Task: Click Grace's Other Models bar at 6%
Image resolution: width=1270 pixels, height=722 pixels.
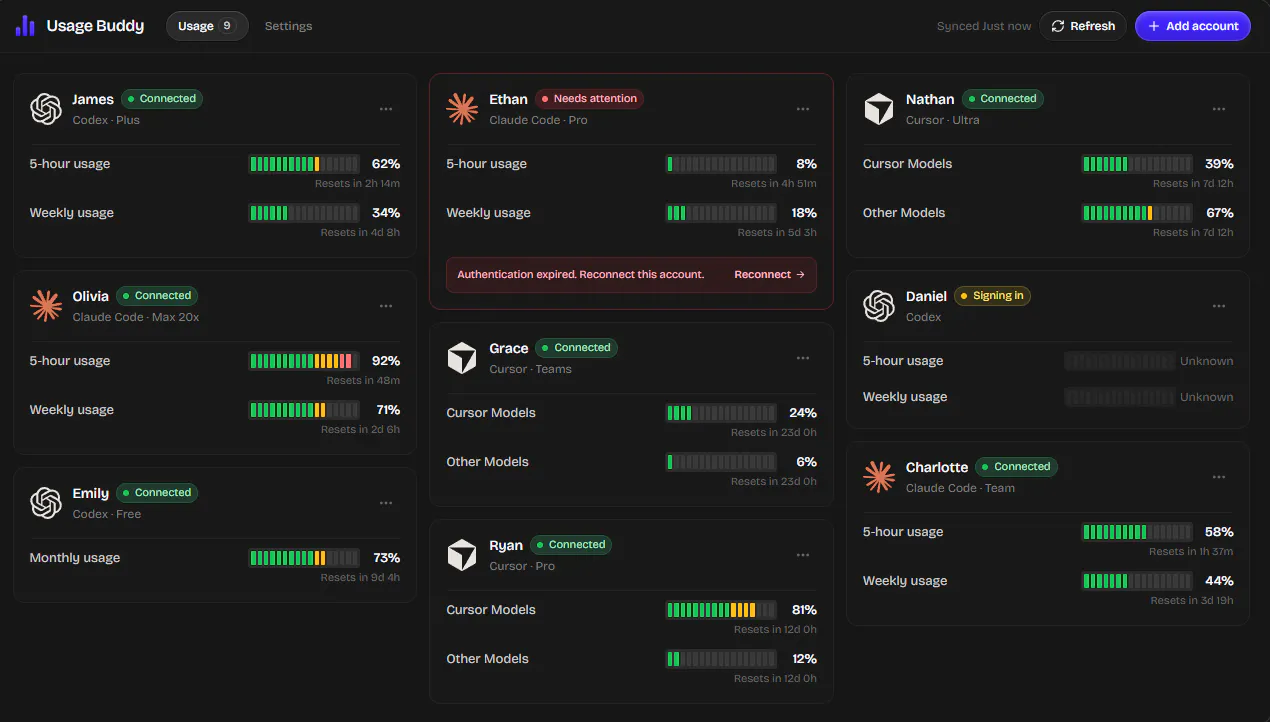Action: pos(721,462)
